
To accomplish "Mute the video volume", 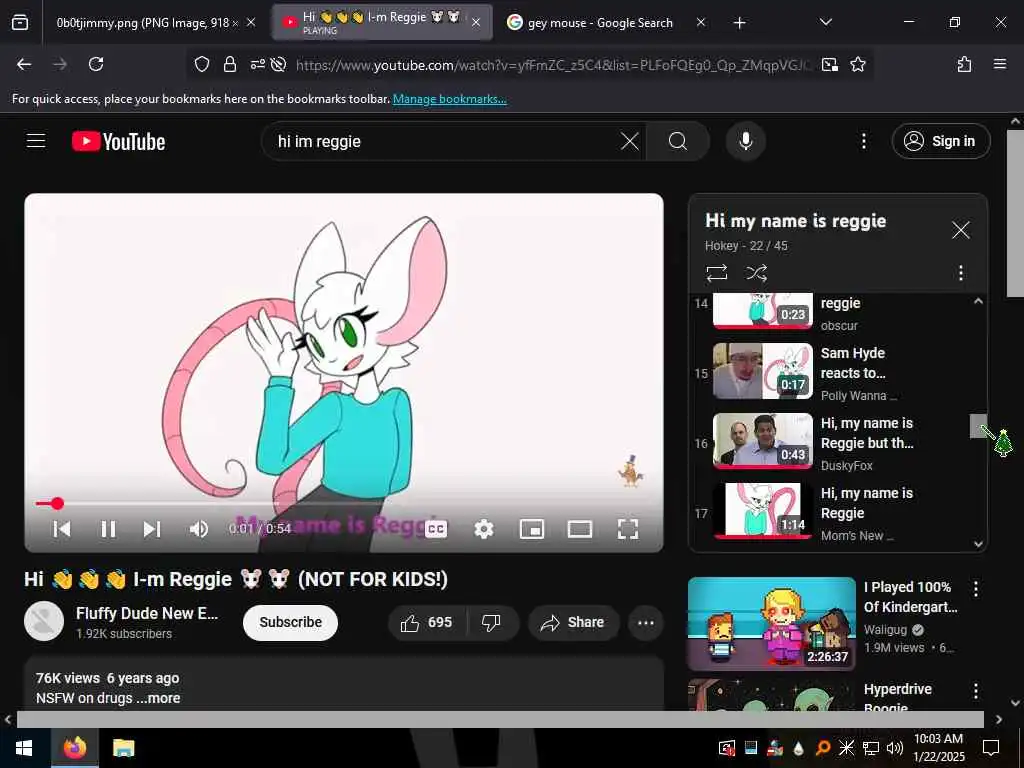I will pos(199,528).
